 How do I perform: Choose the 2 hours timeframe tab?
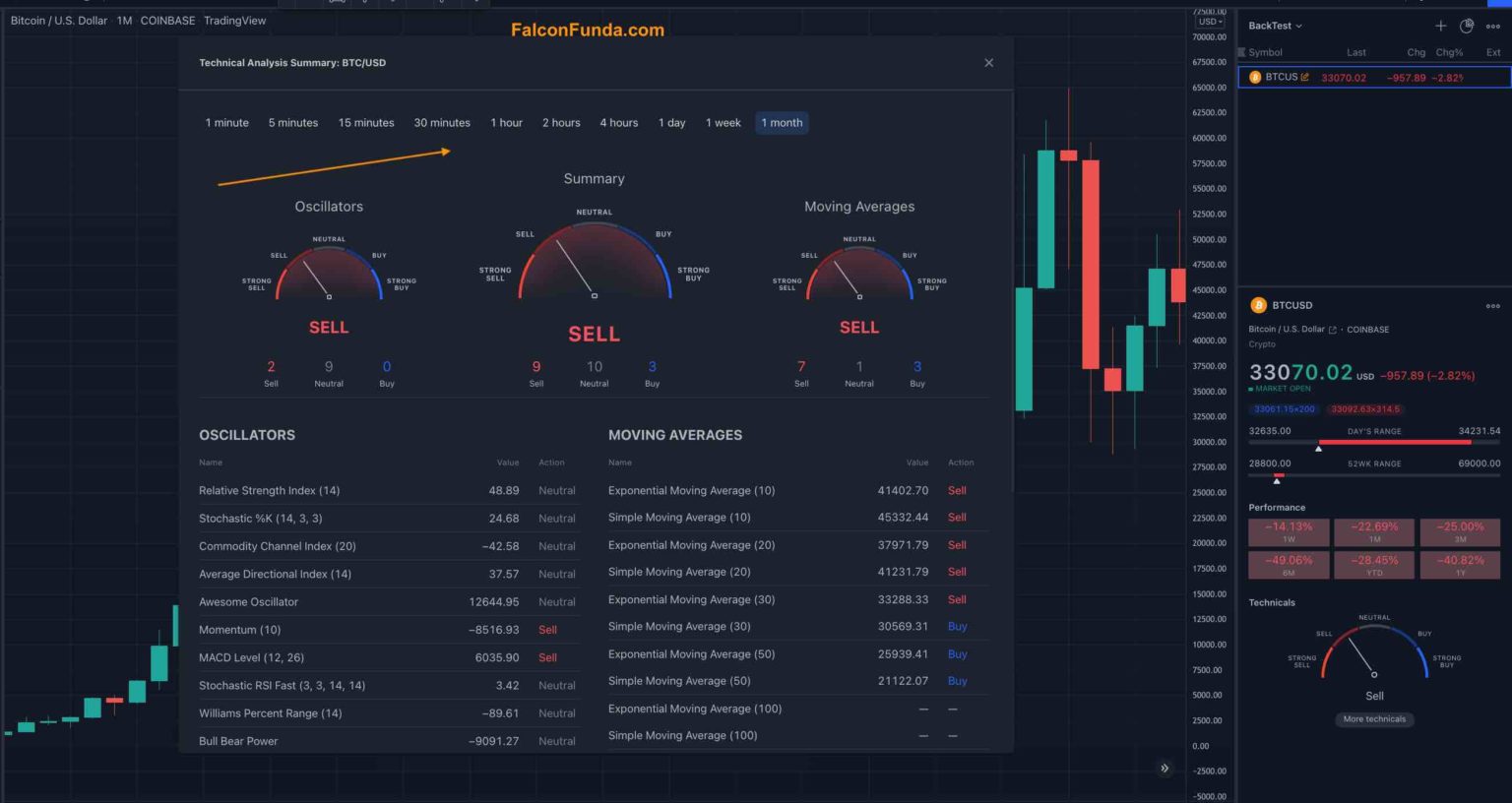tap(561, 123)
